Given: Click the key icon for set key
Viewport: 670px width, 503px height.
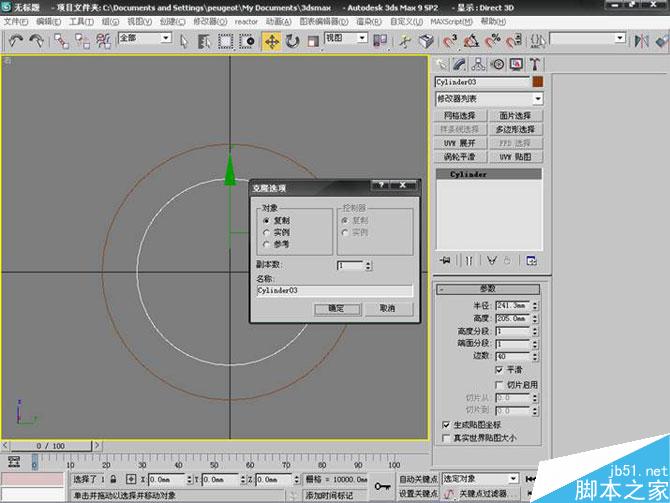Looking at the screenshot, I should pyautogui.click(x=383, y=483).
